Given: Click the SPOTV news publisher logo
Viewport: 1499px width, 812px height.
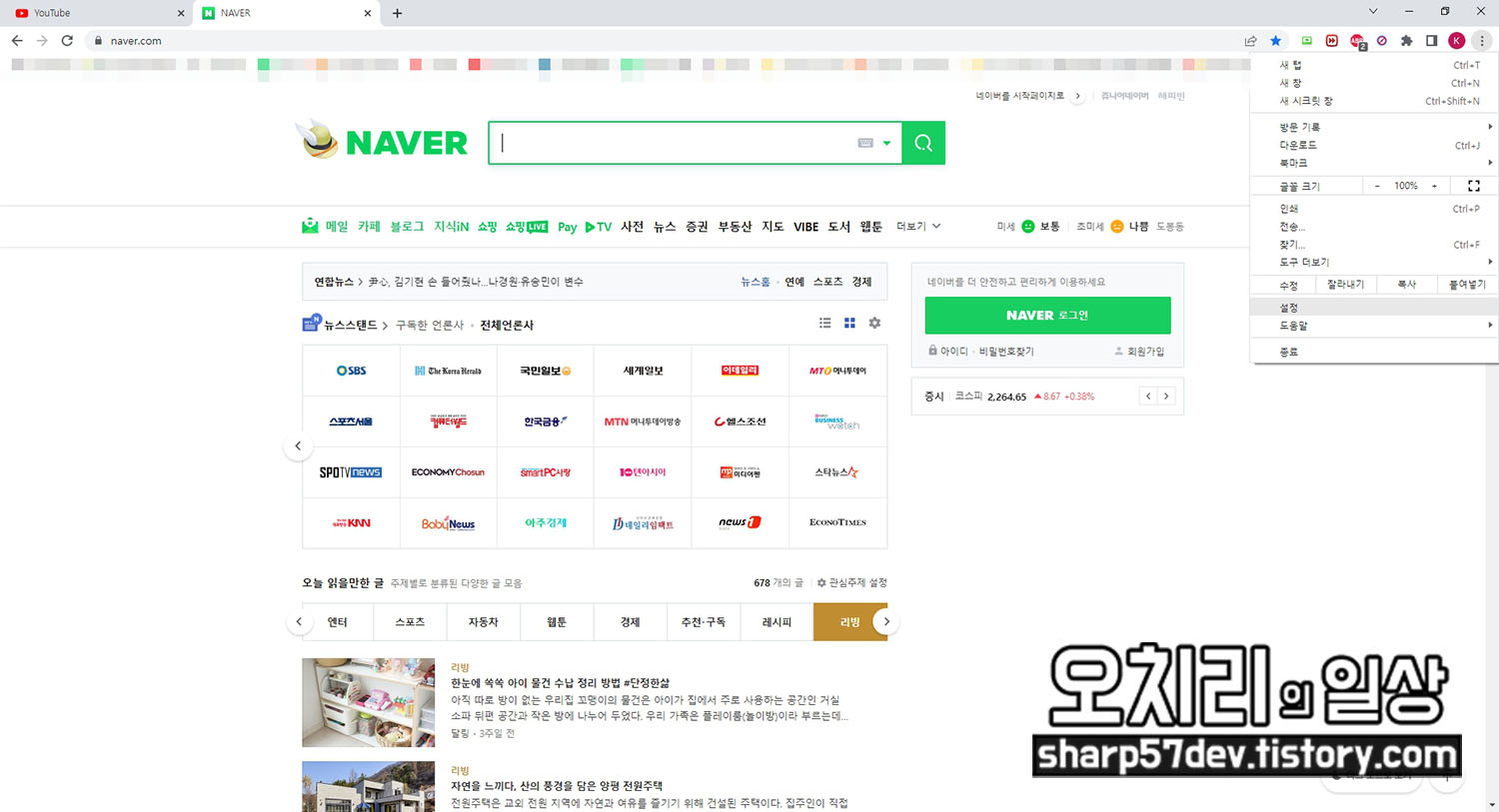Looking at the screenshot, I should [x=351, y=472].
